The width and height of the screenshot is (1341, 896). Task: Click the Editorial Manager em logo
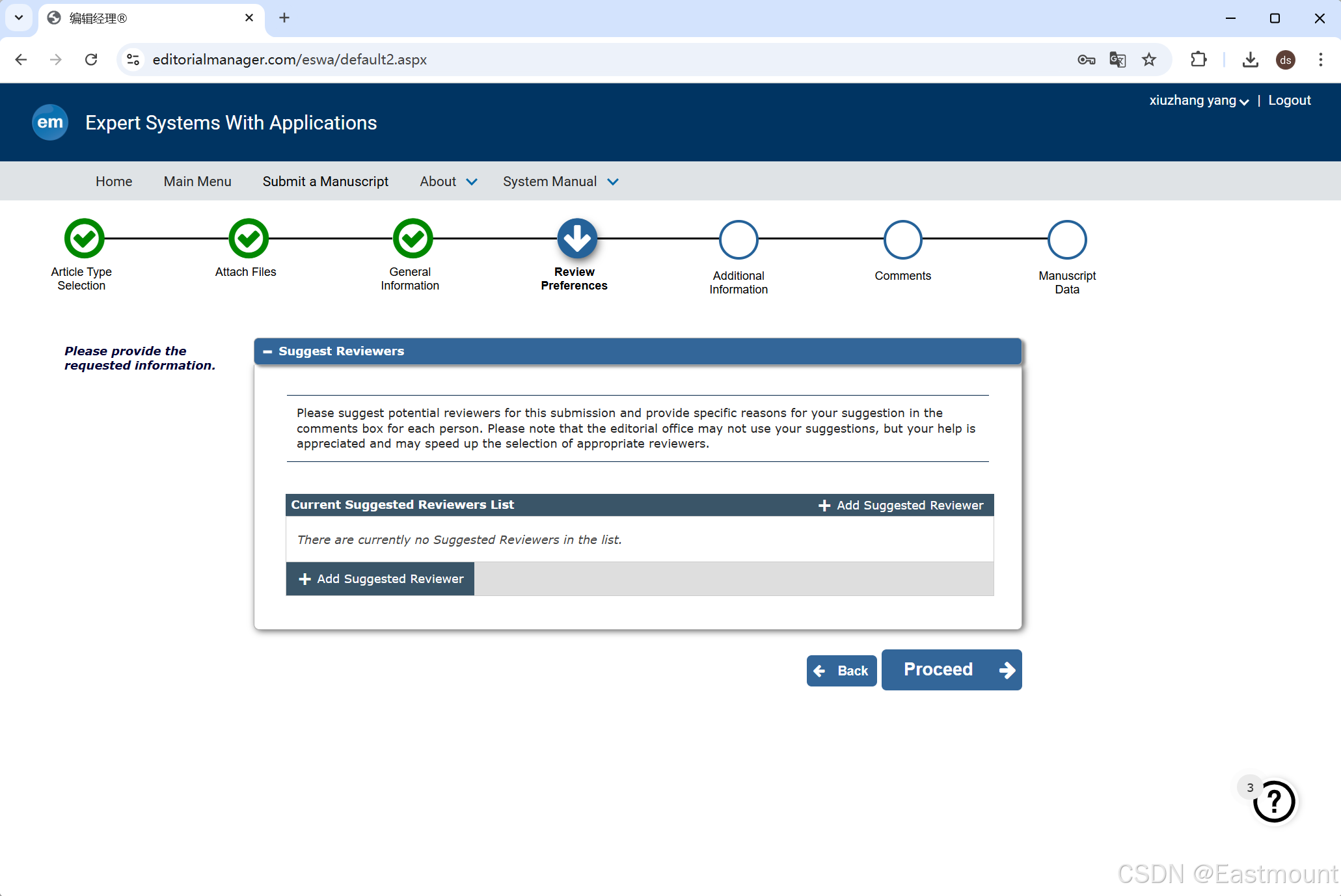pyautogui.click(x=50, y=122)
